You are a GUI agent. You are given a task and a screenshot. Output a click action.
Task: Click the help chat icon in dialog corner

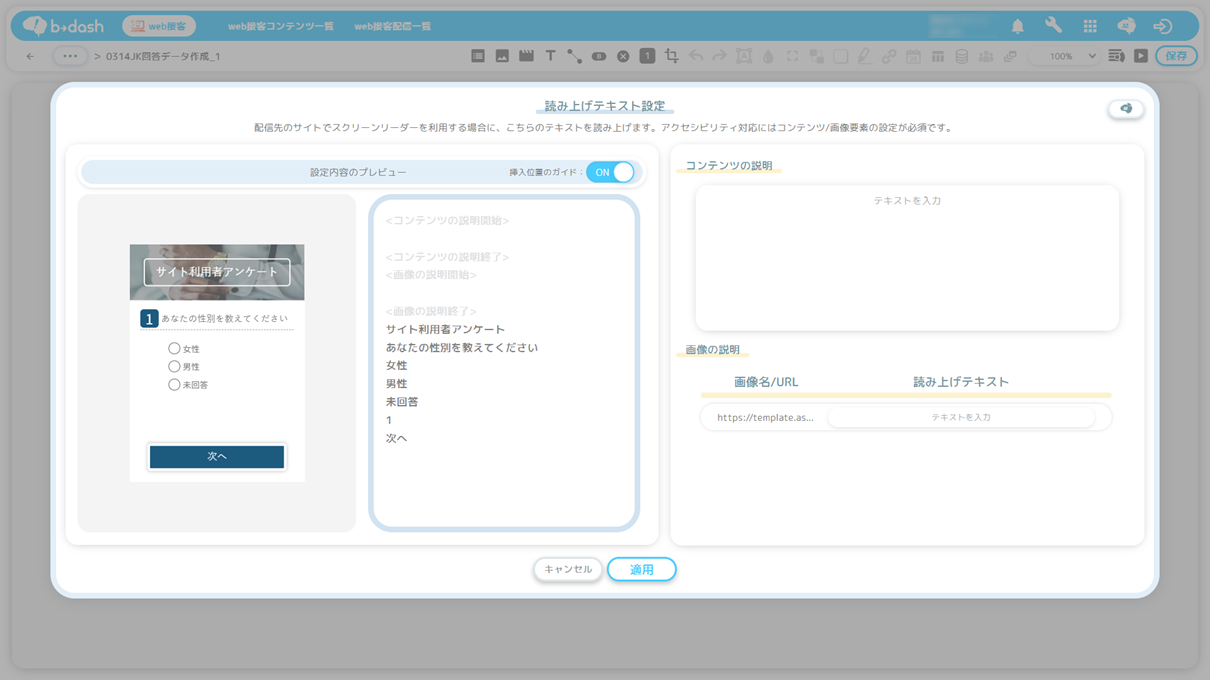click(1126, 109)
